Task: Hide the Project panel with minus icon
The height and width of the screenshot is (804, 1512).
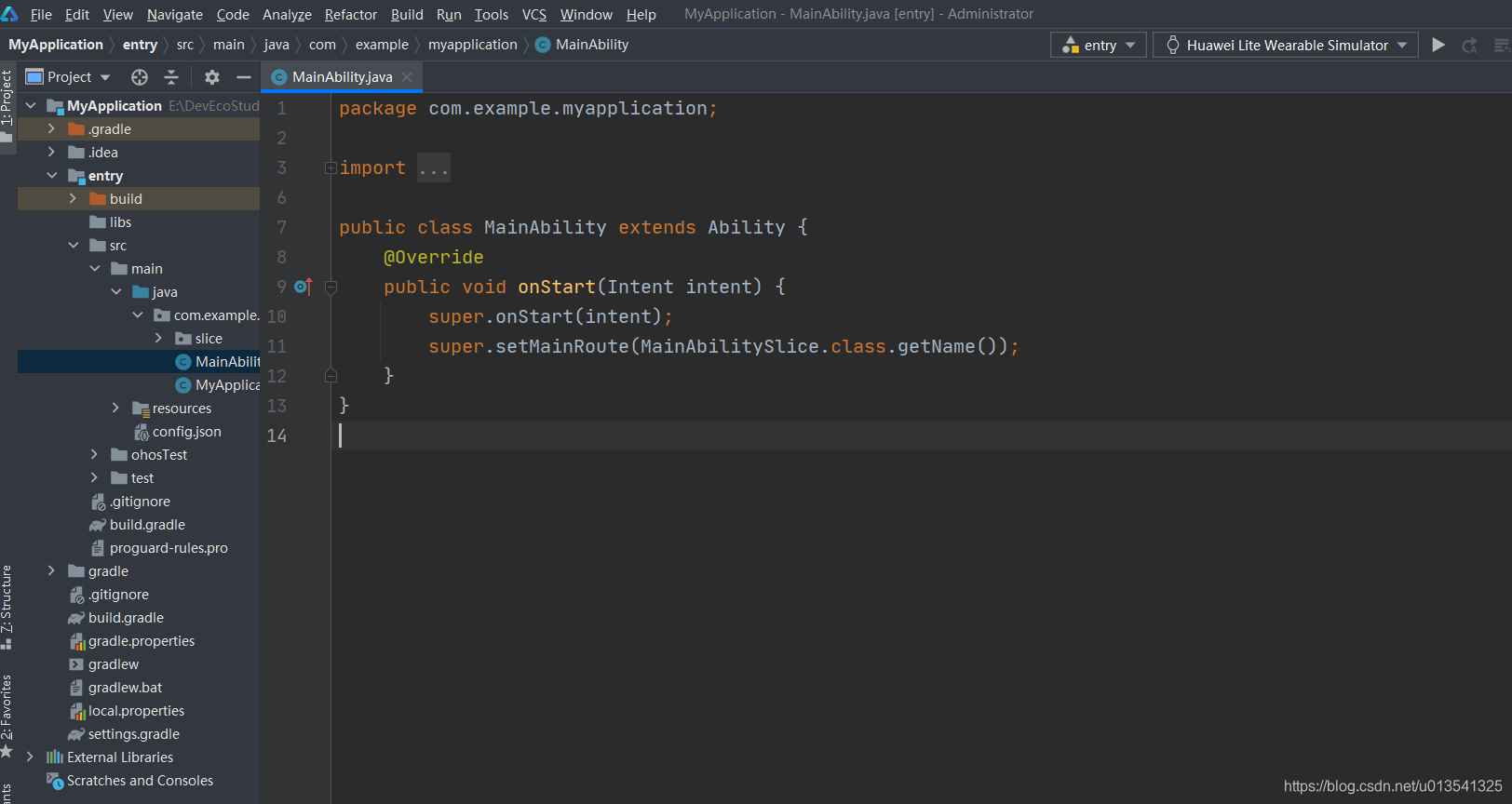Action: click(244, 77)
